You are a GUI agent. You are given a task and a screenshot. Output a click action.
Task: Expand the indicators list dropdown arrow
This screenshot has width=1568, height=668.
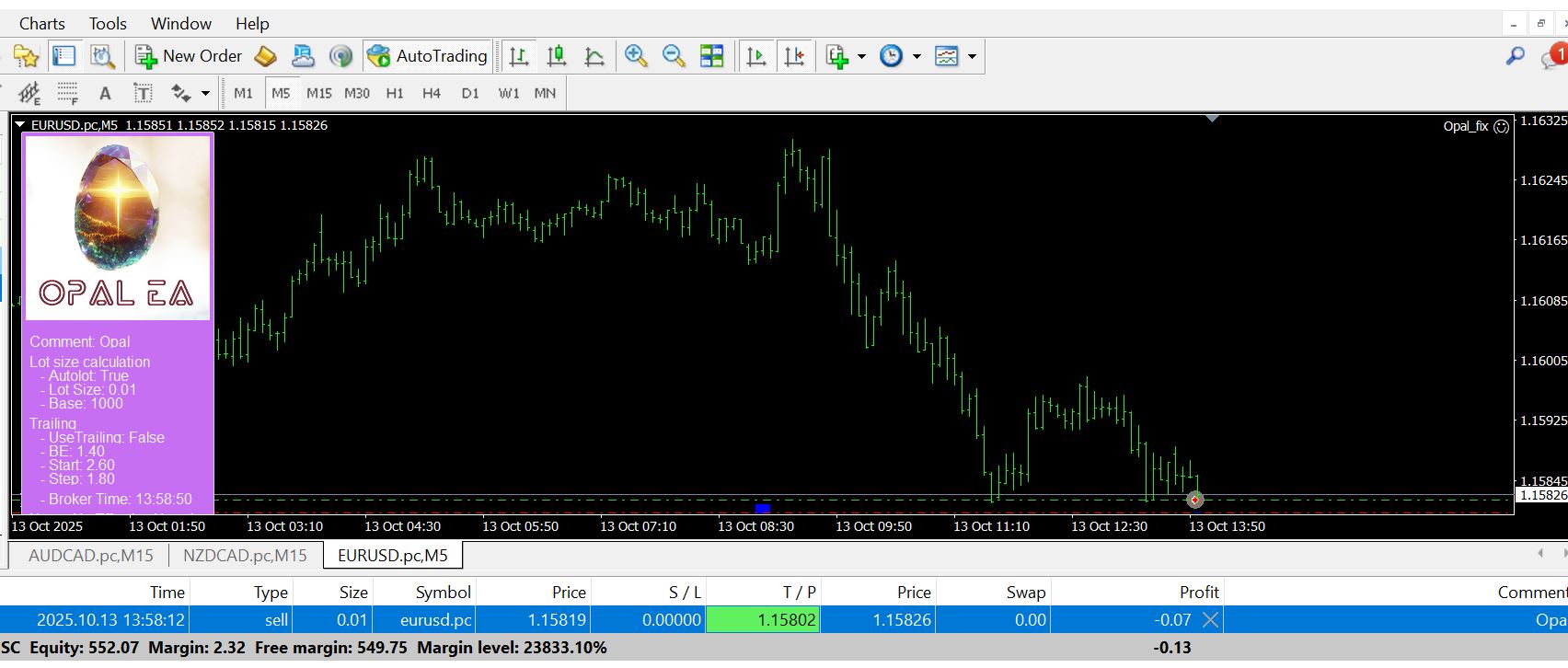861,56
